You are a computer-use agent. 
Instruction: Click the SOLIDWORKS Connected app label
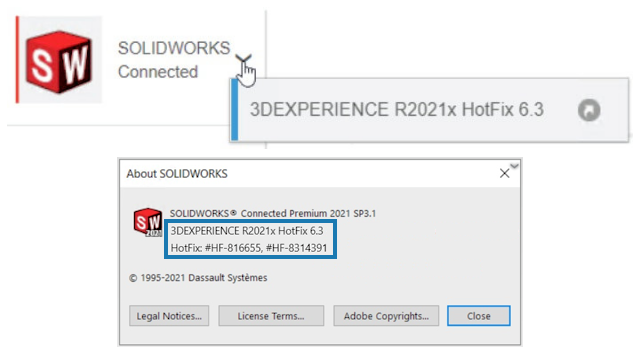174,60
